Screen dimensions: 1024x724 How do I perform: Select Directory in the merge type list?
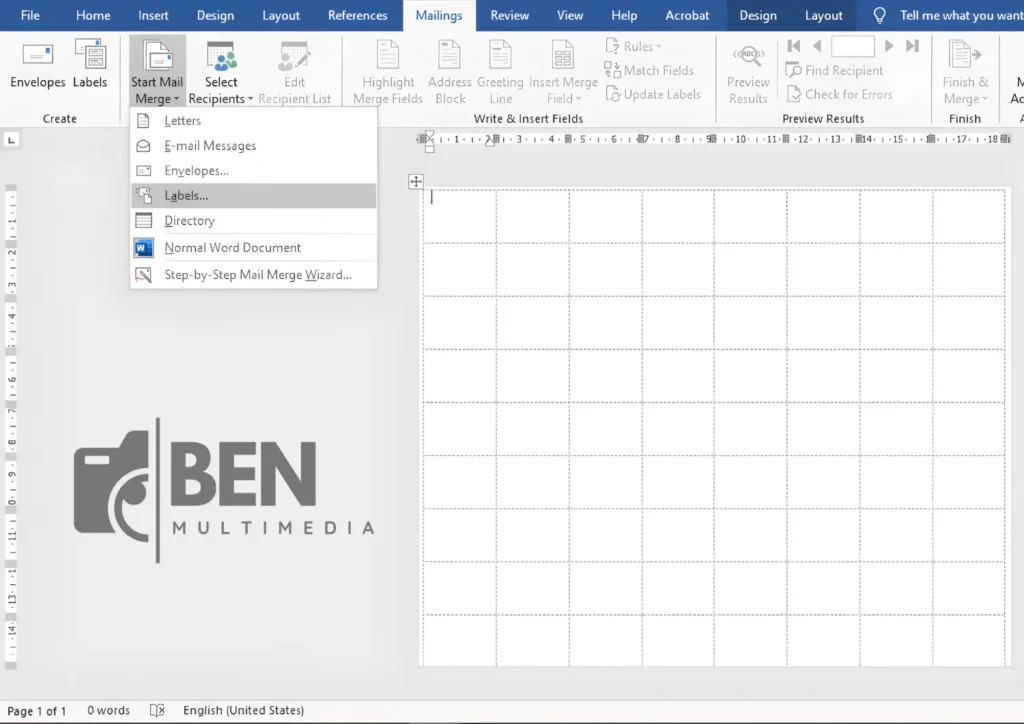[189, 221]
